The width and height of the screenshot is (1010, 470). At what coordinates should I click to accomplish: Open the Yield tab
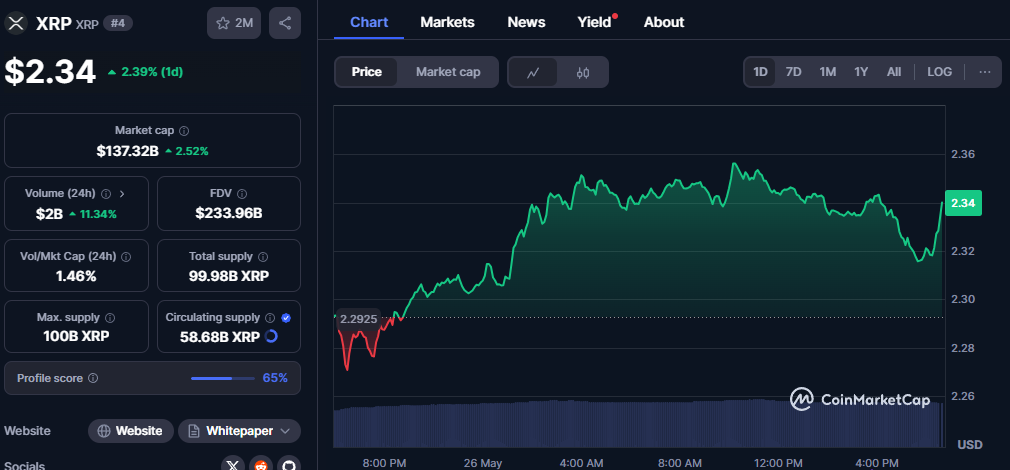(595, 22)
